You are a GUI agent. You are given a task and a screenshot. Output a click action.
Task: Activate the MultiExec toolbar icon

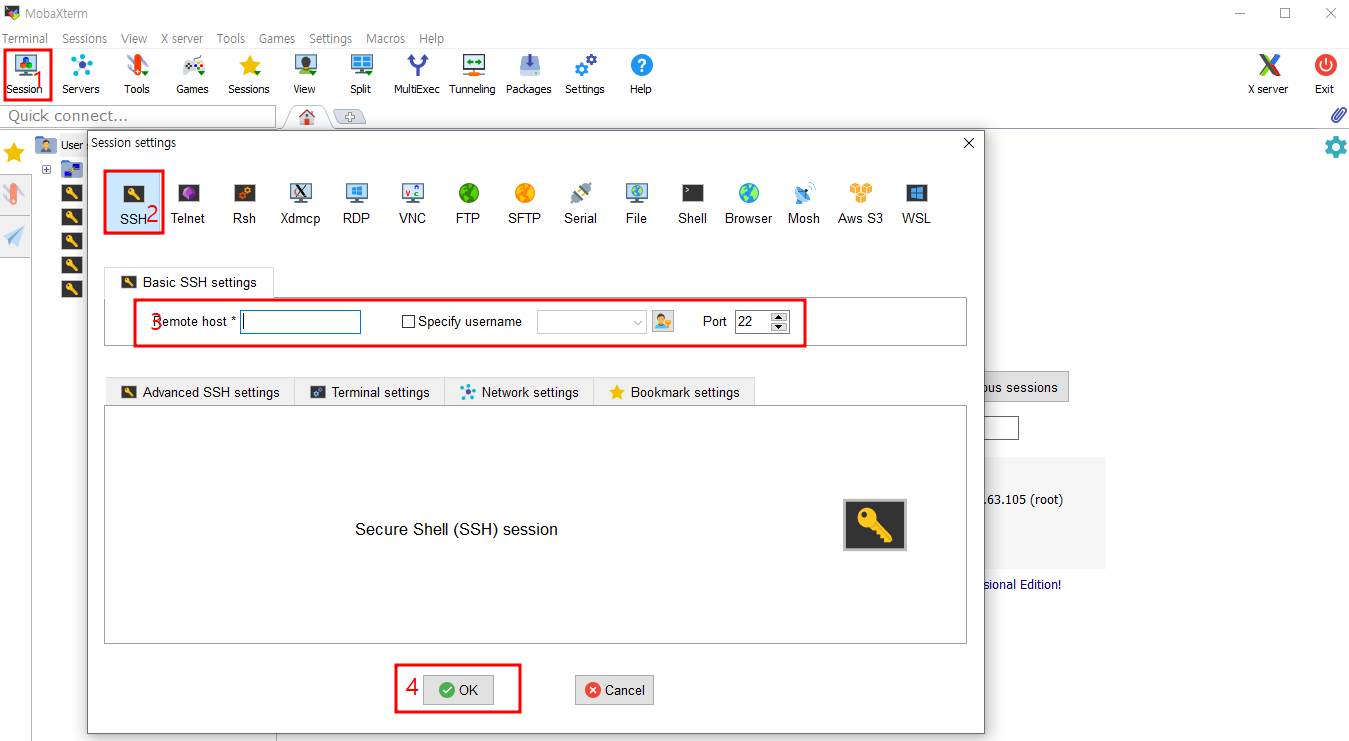(x=417, y=75)
